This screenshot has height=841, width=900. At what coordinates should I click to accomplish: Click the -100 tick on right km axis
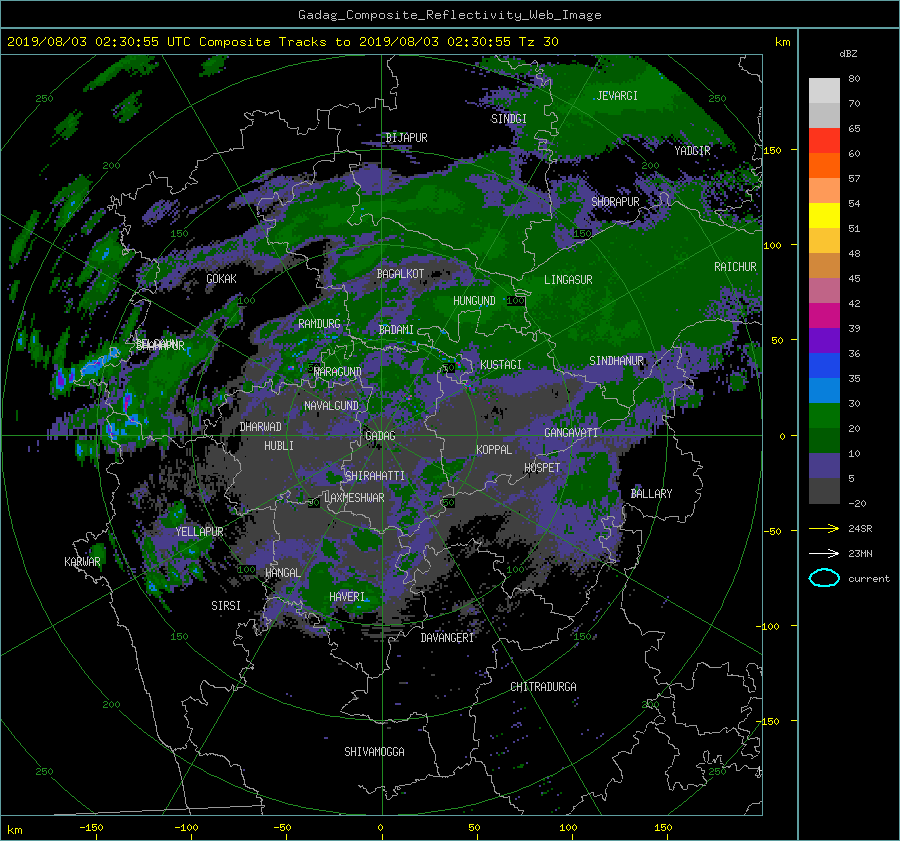click(x=771, y=626)
